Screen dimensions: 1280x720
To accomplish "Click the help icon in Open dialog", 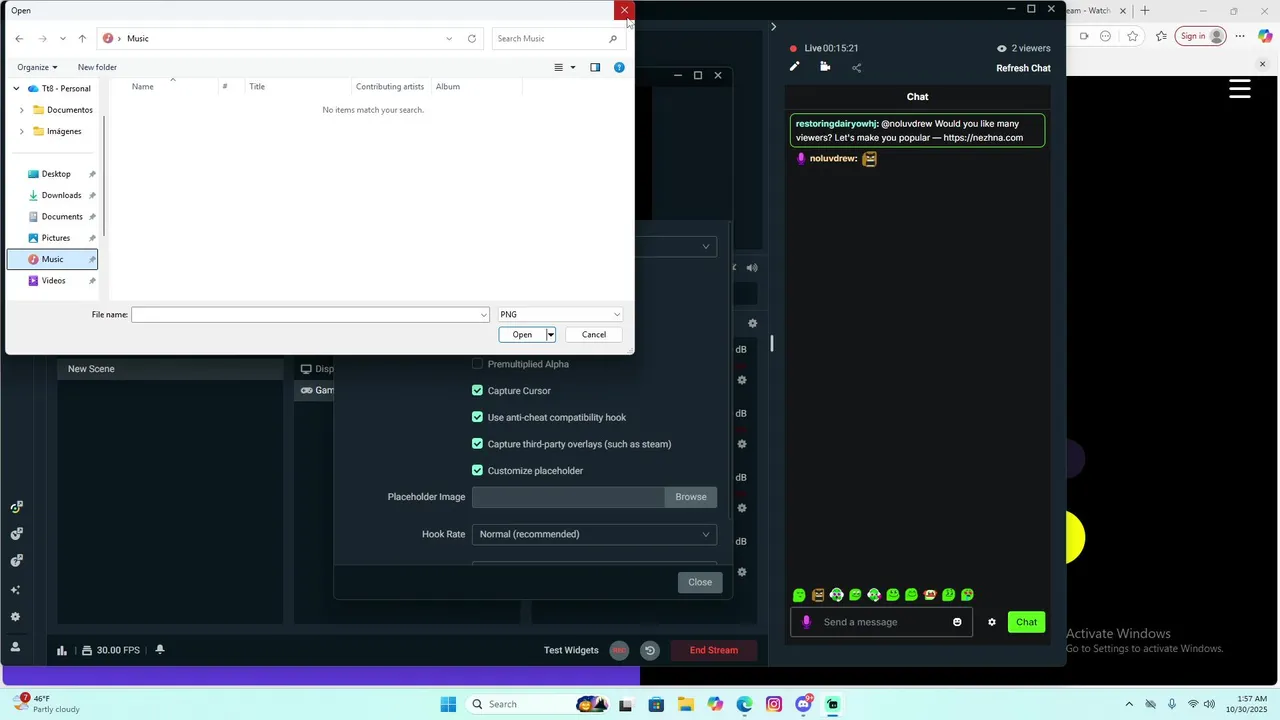I will coord(619,67).
